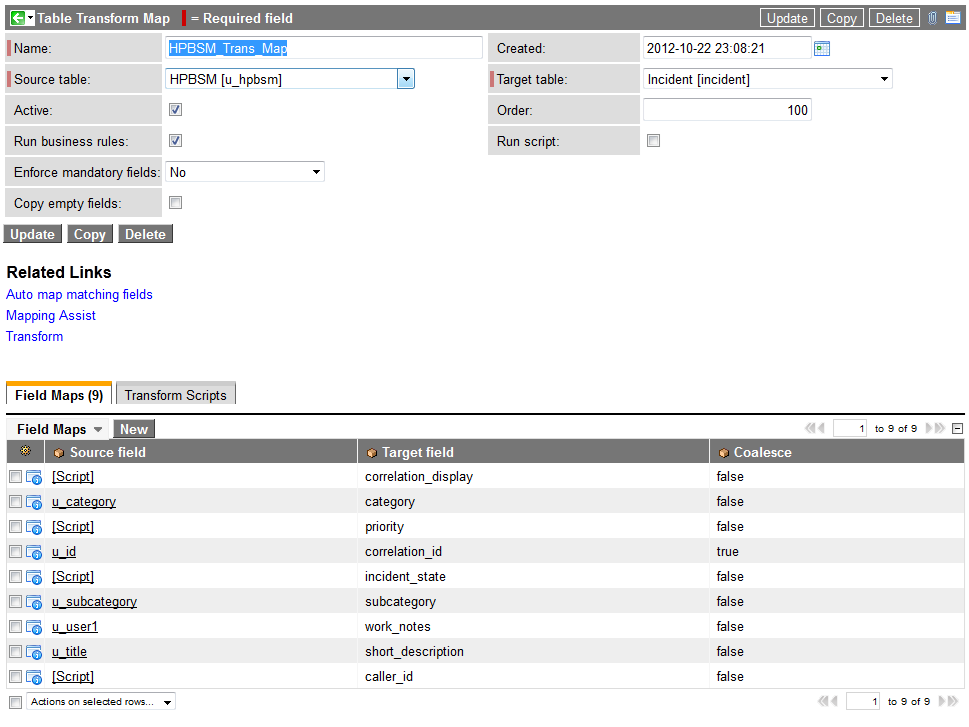Open the record icon for u_title row
Screen dimensions: 969x727
coord(34,652)
